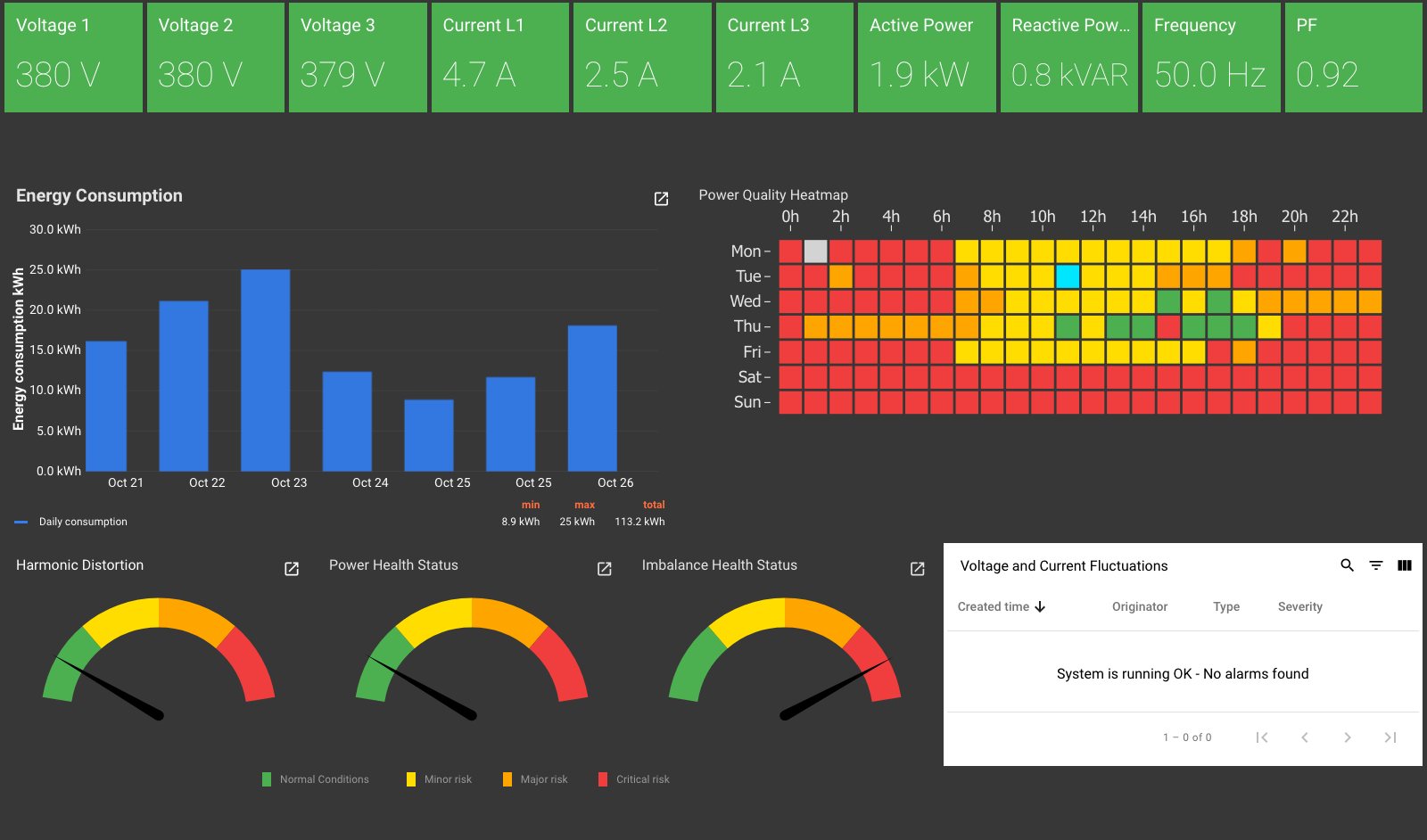Click the cyan heatmap cell on Tuesday

tap(1068, 276)
